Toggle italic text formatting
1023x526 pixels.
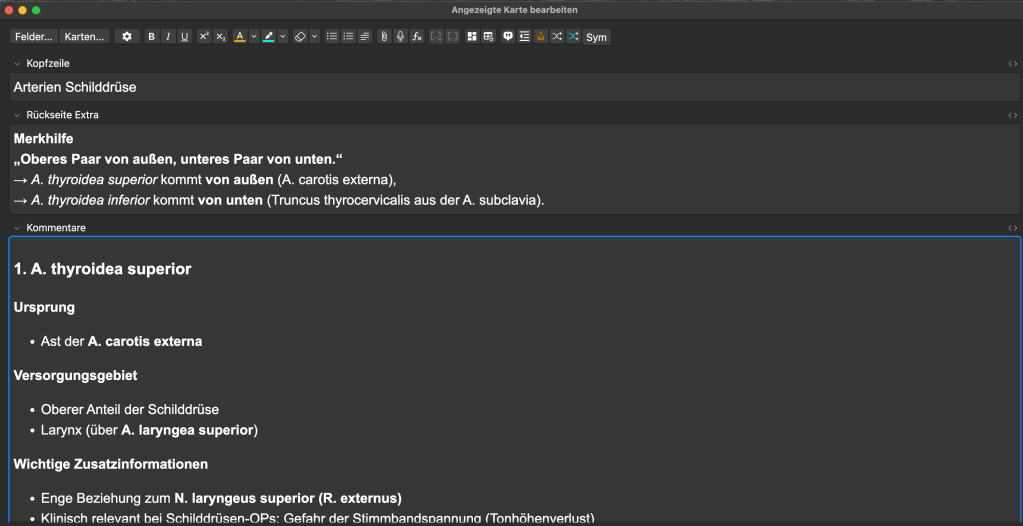(168, 37)
